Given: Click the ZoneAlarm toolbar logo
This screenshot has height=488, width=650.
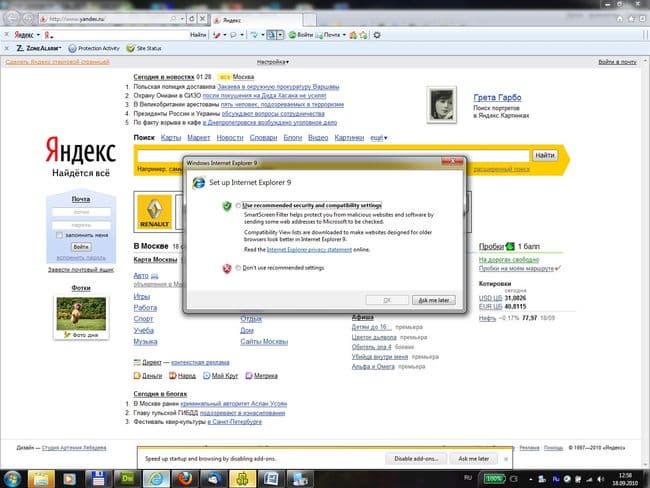Looking at the screenshot, I should tap(38, 48).
